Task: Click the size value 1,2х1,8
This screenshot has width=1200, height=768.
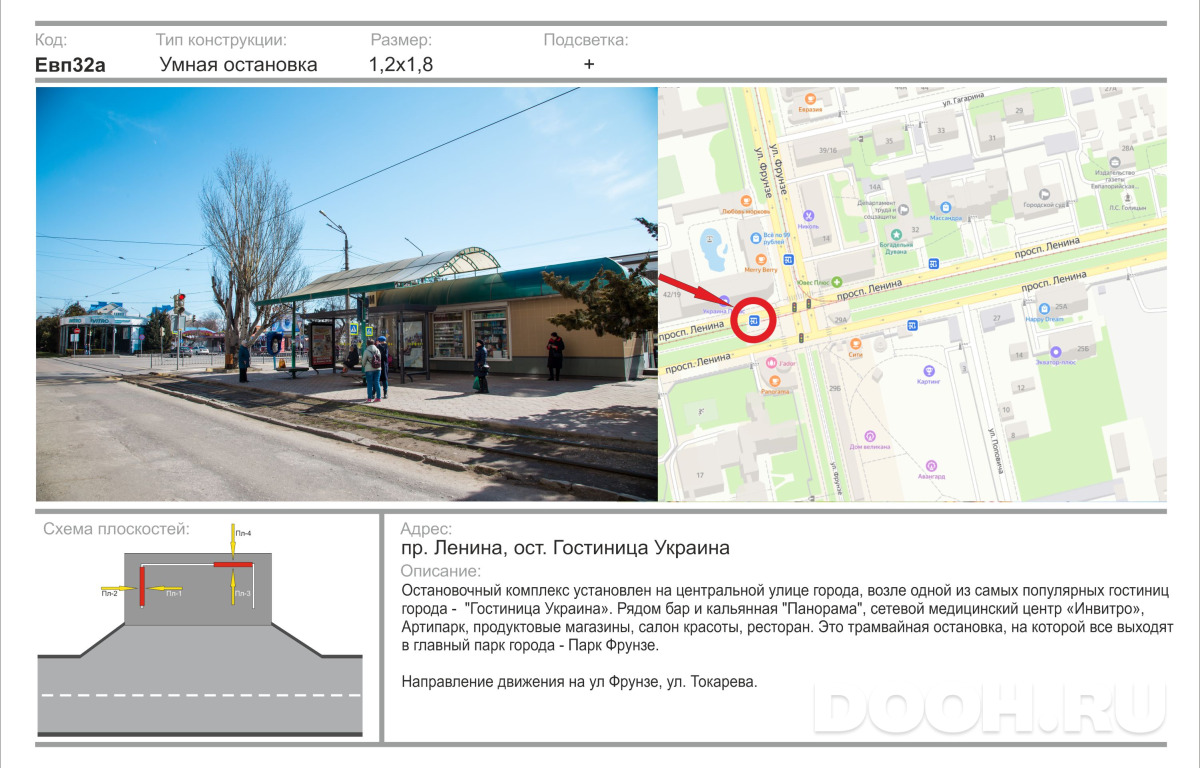Action: pos(401,65)
